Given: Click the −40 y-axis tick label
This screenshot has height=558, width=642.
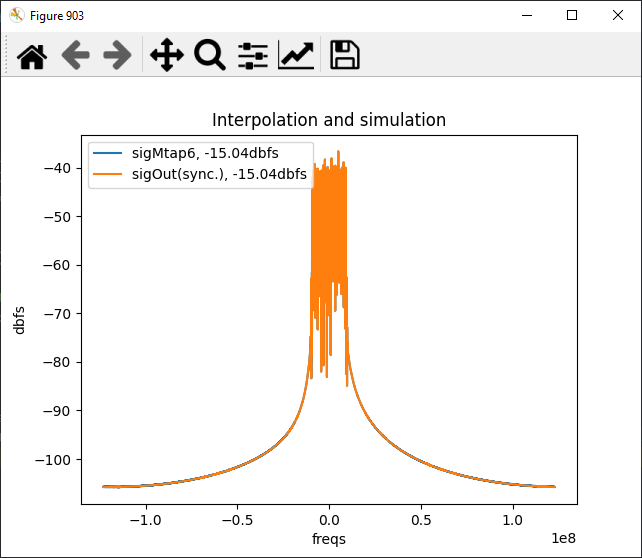Looking at the screenshot, I should (57, 168).
